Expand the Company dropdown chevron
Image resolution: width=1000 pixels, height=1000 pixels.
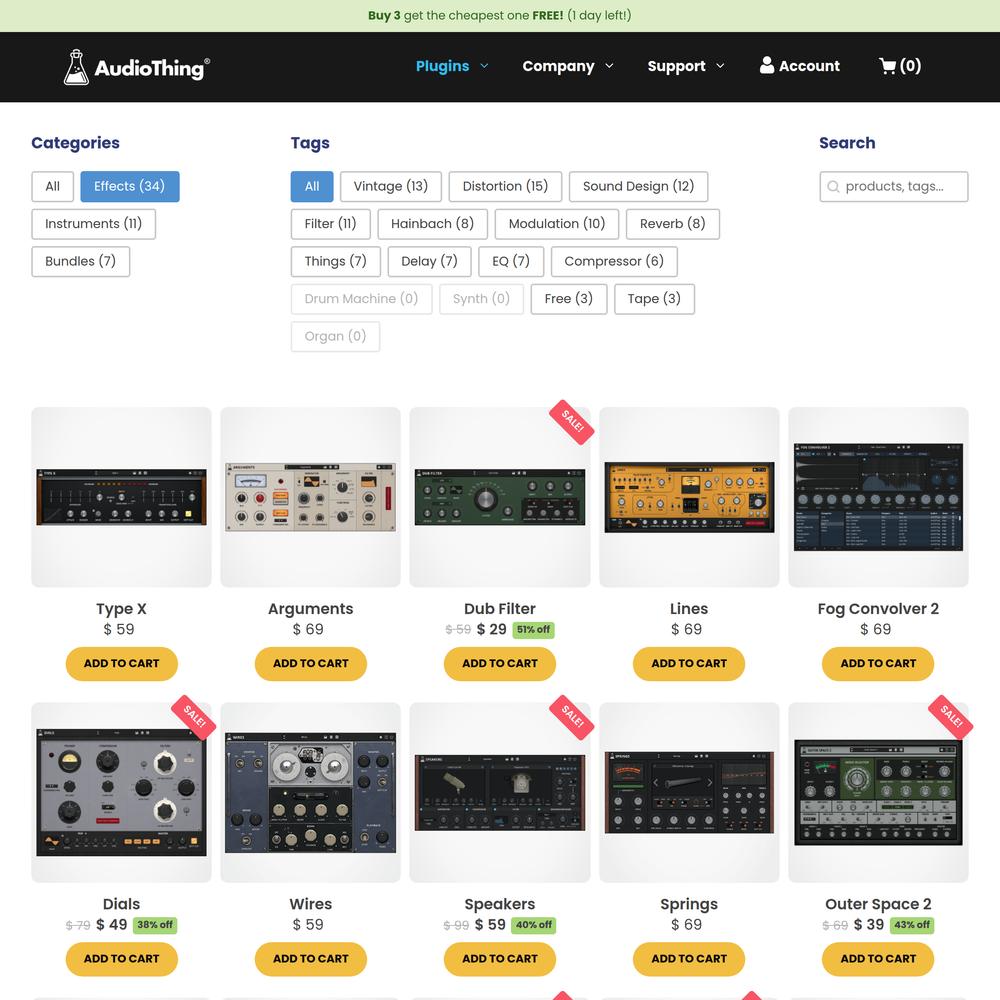609,66
